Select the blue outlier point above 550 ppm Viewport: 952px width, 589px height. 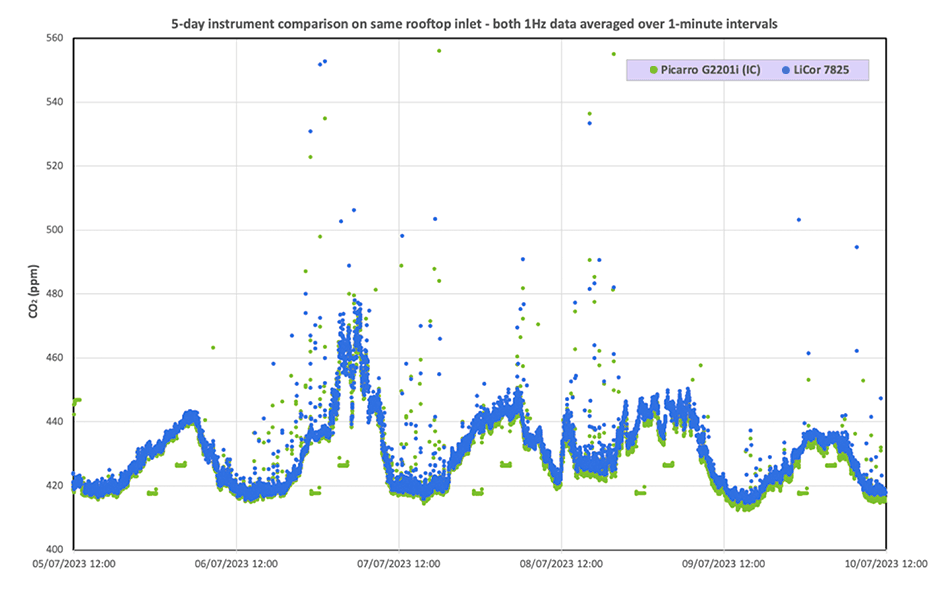point(324,62)
